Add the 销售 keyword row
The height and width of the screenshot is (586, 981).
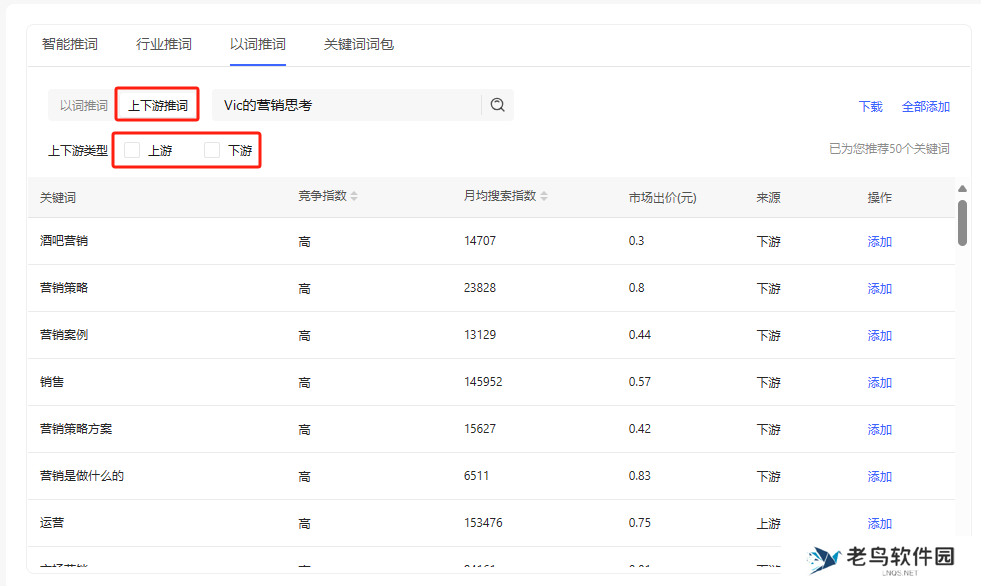click(x=879, y=383)
